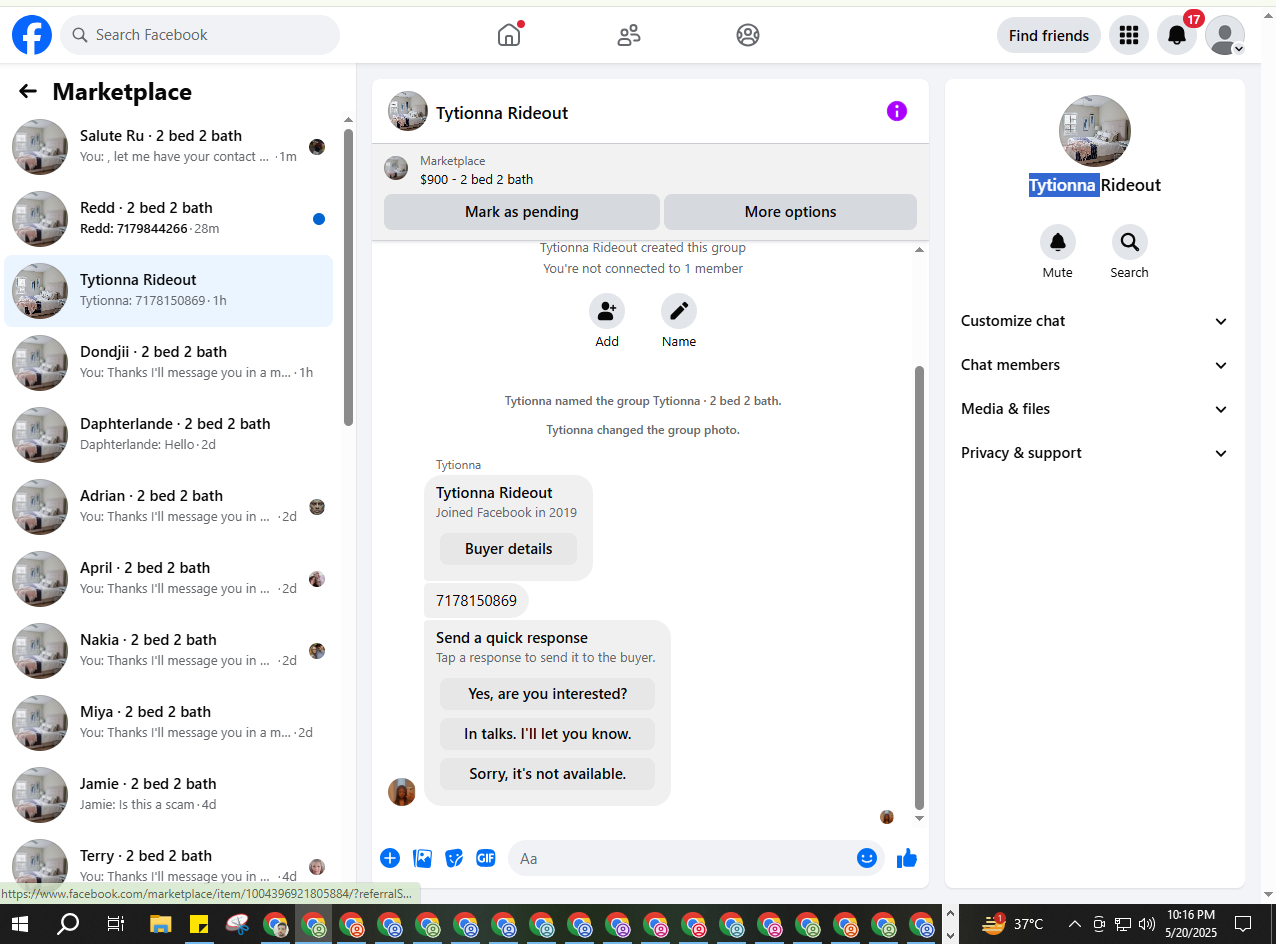
Task: Click the Redd unread blue dot indicator
Action: (x=319, y=219)
